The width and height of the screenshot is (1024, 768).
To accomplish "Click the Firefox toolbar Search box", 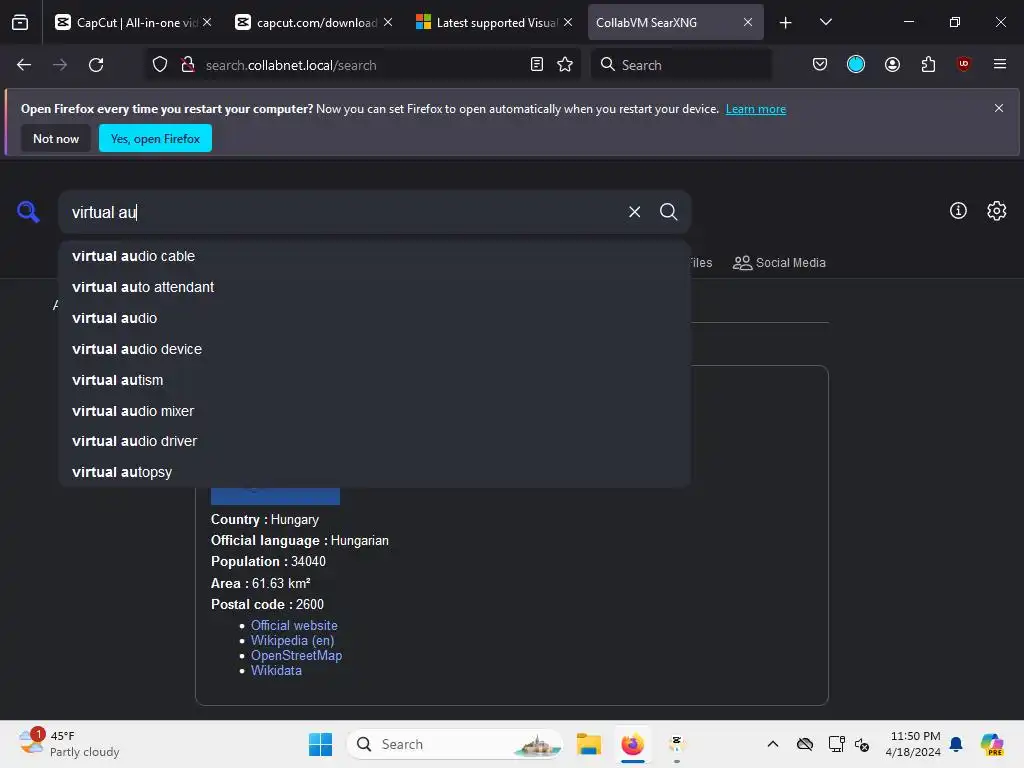I will tap(680, 65).
